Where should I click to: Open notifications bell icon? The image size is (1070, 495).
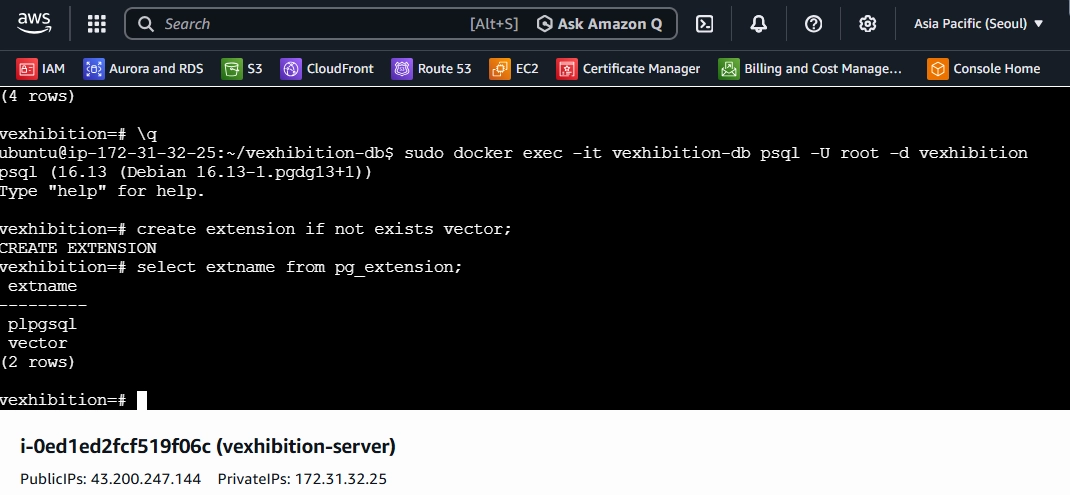(x=758, y=24)
